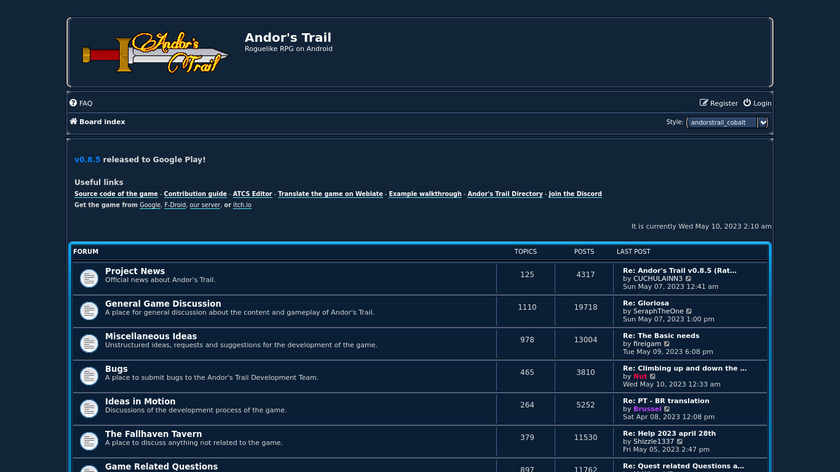Open user profile CUCHULAINN3

(658, 279)
